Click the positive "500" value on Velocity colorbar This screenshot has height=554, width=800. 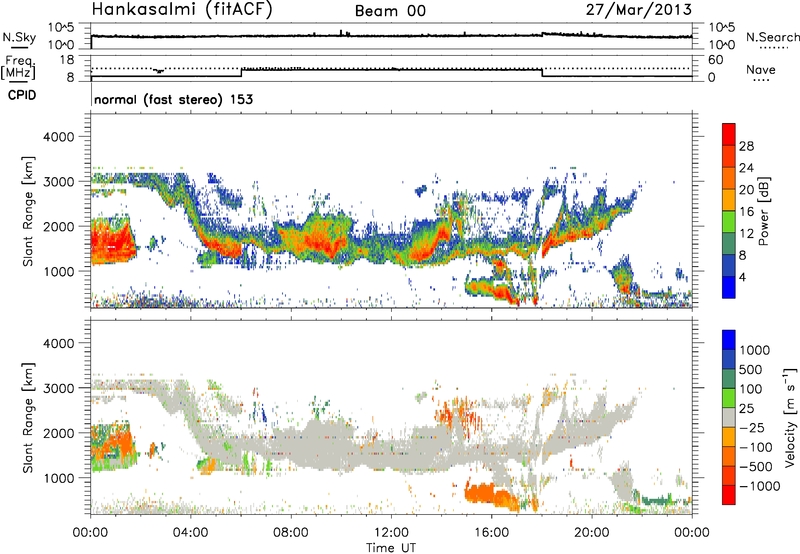pos(751,369)
